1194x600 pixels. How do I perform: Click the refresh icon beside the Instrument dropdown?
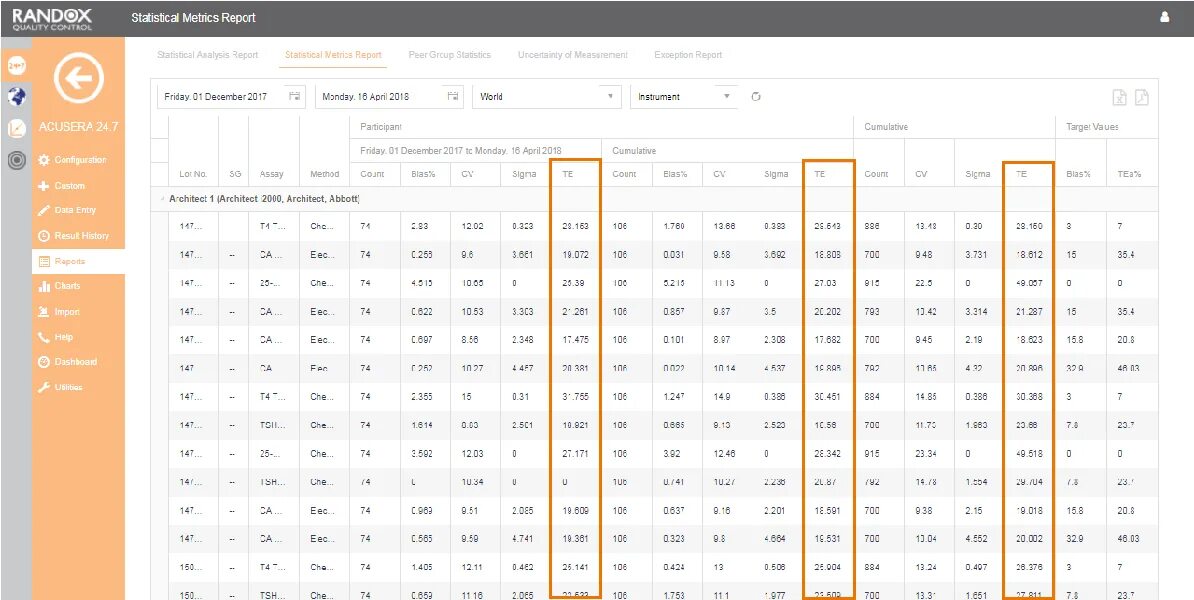point(756,97)
